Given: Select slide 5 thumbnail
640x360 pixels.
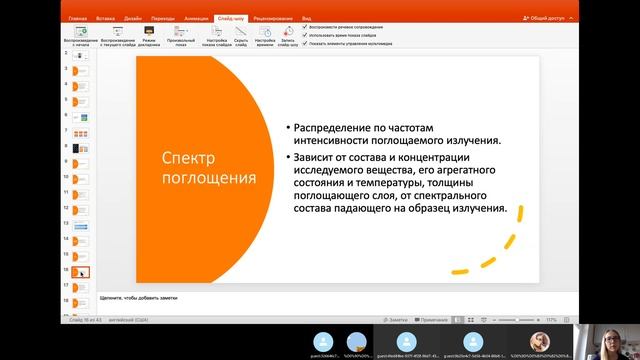Looking at the screenshot, I should coord(80,102).
